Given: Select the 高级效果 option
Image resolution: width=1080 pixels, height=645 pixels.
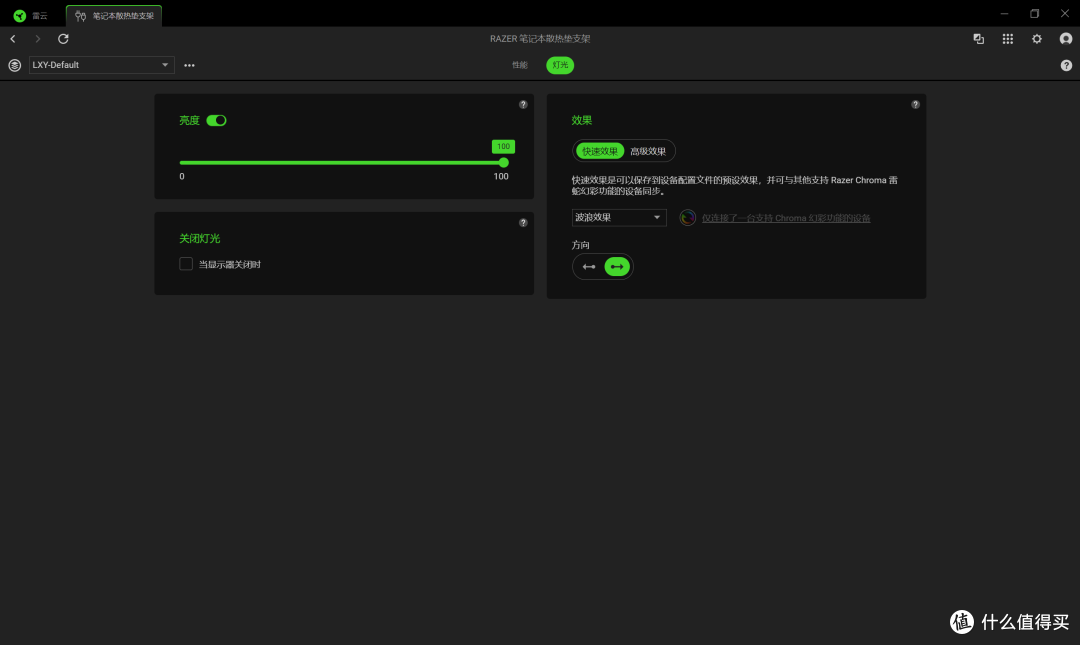Looking at the screenshot, I should click(x=648, y=151).
